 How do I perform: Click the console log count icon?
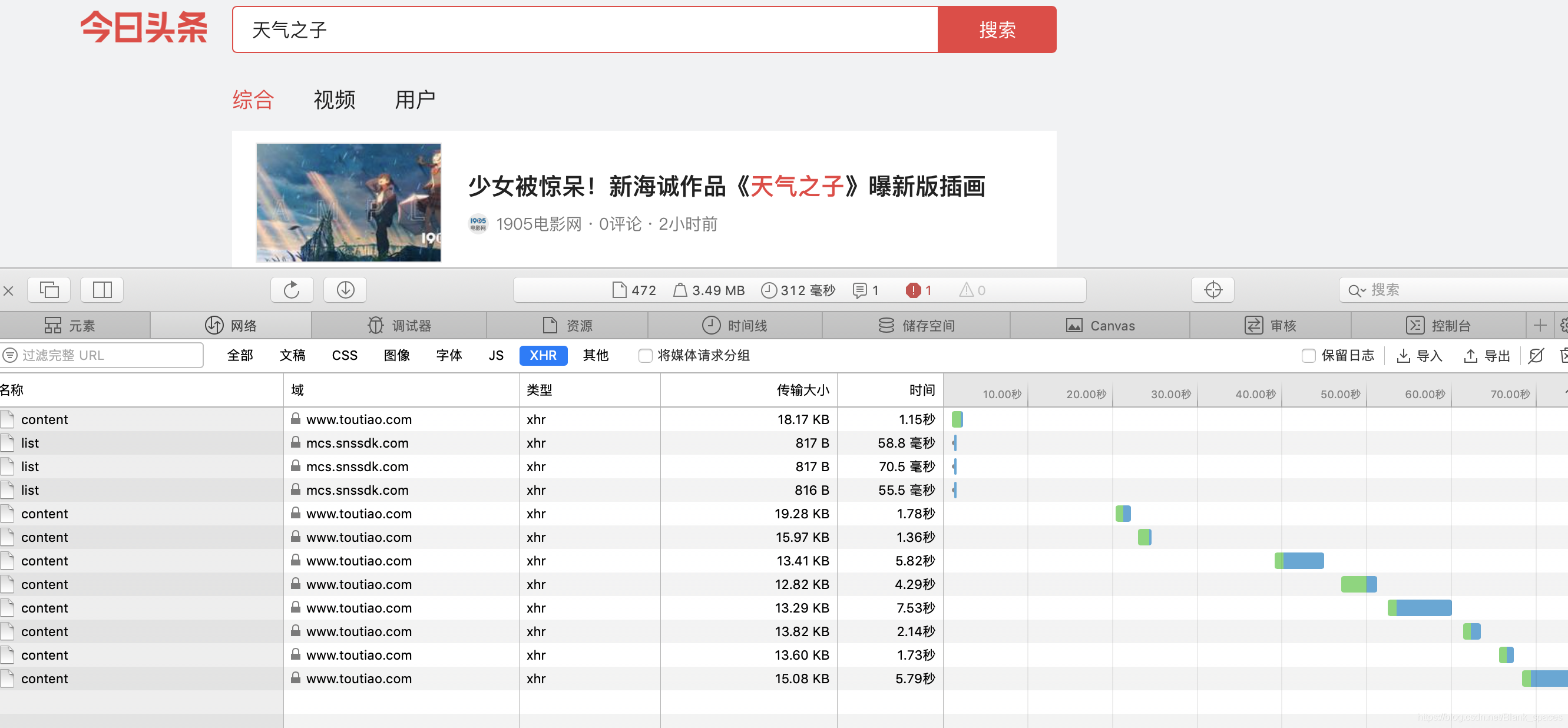[865, 290]
